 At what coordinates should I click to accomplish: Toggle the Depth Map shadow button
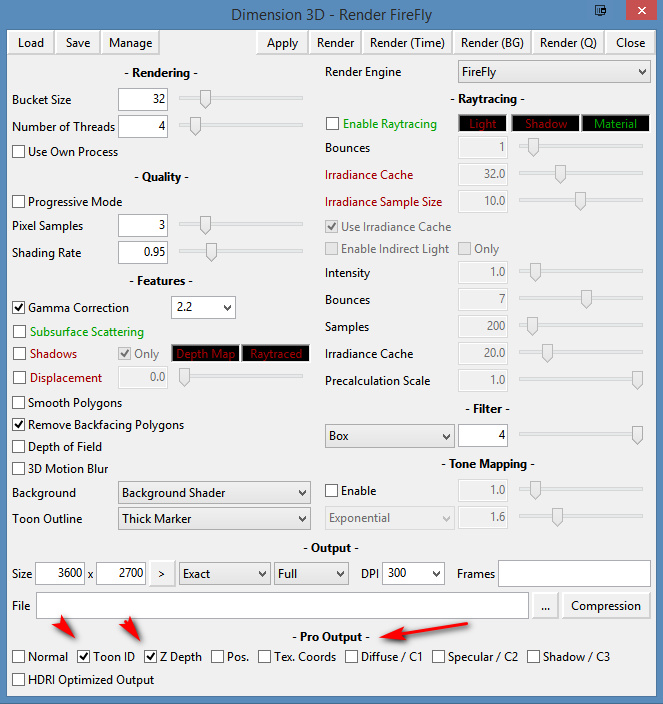pyautogui.click(x=205, y=353)
